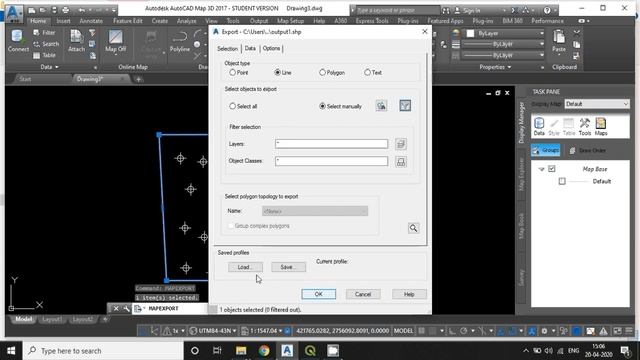Toggle the Default layer checkbox
The height and width of the screenshot is (360, 640).
(x=562, y=181)
